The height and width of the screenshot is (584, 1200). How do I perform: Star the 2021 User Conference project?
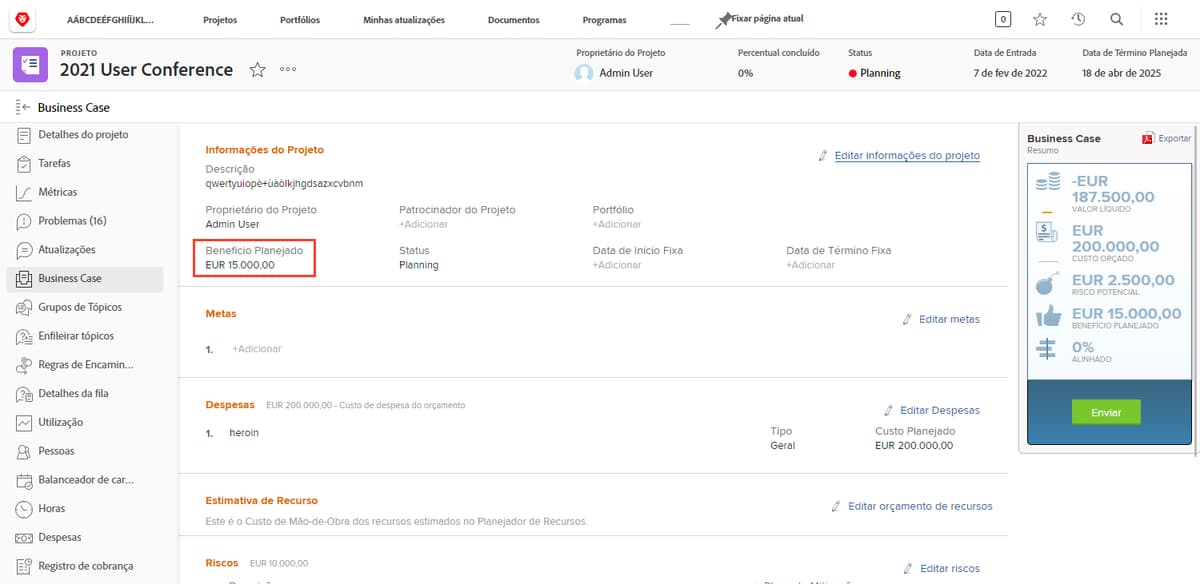click(x=257, y=70)
